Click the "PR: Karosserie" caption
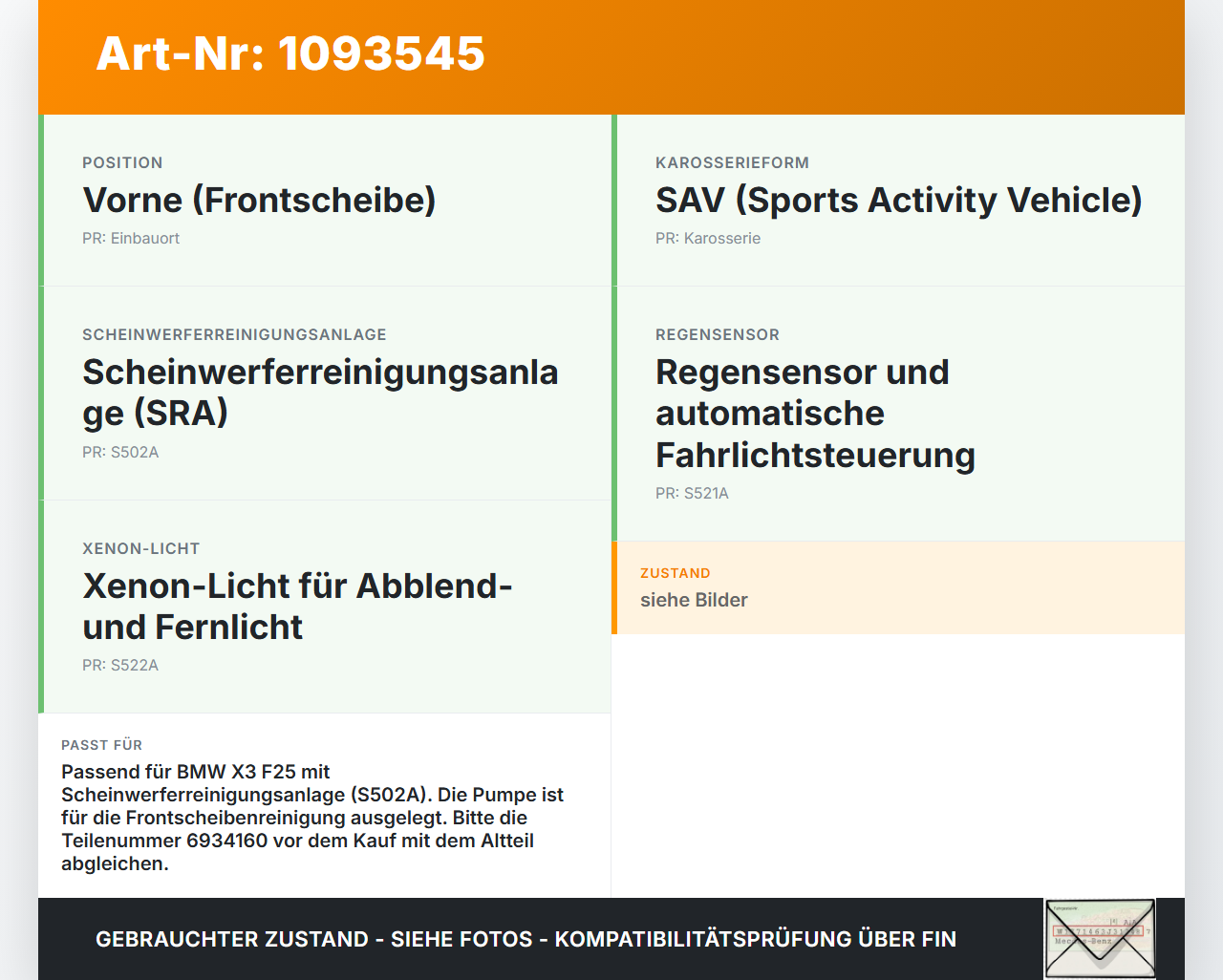This screenshot has height=980, width=1223. click(x=708, y=238)
